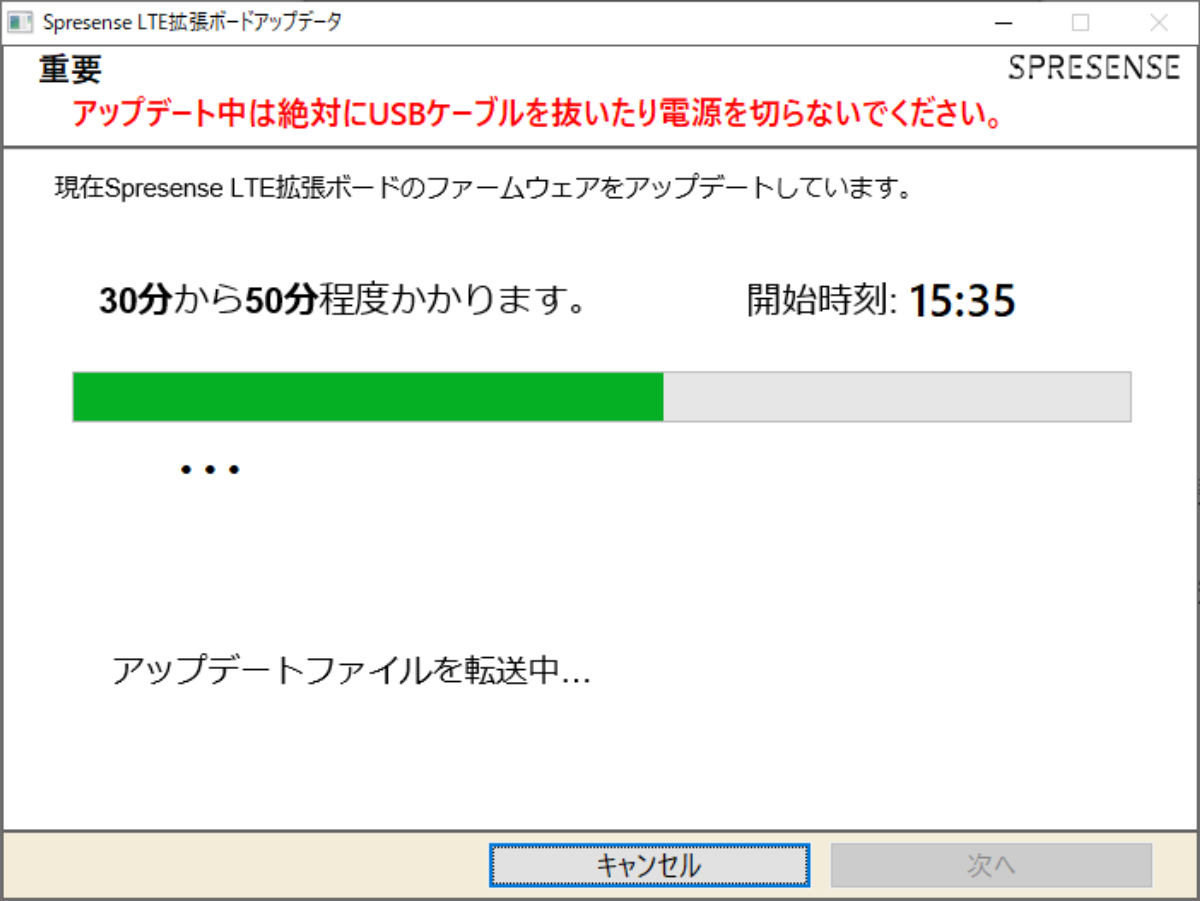Click the キャンセル button
The width and height of the screenshot is (1200, 901).
click(649, 865)
